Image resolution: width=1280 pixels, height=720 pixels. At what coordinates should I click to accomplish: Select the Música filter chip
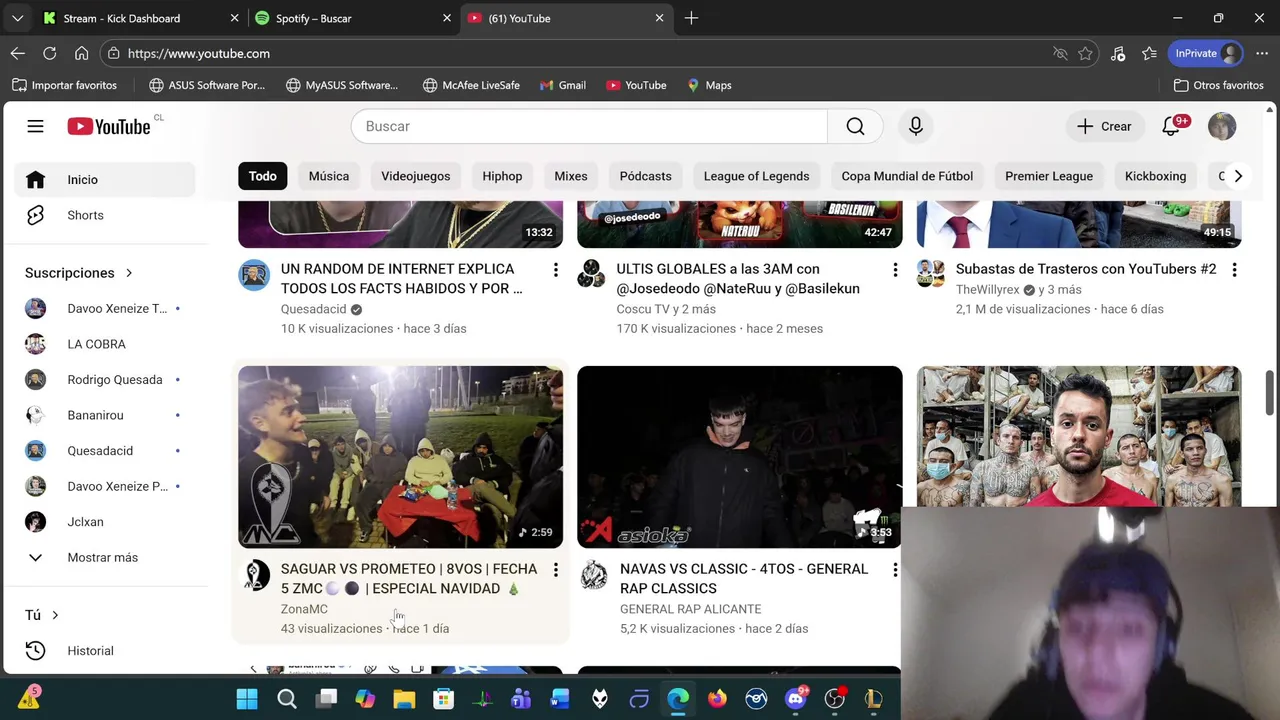pos(329,176)
